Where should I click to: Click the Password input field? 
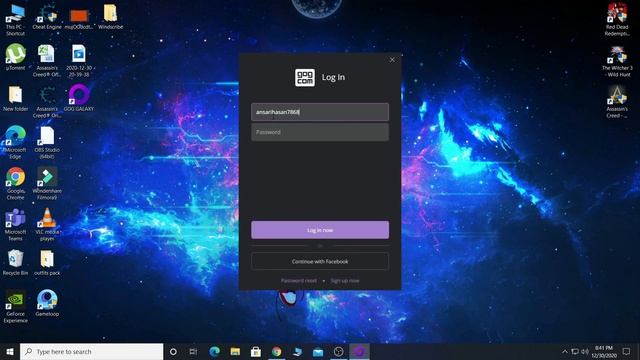click(320, 132)
